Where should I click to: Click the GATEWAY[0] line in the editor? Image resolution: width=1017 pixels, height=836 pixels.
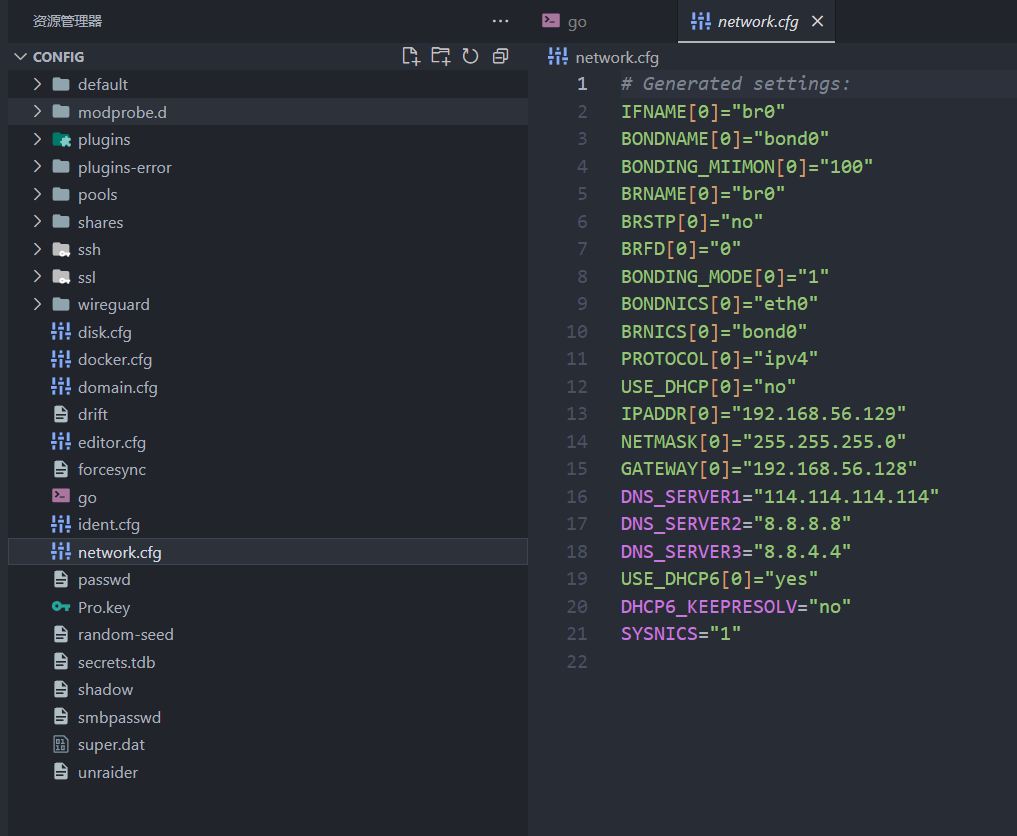point(769,469)
